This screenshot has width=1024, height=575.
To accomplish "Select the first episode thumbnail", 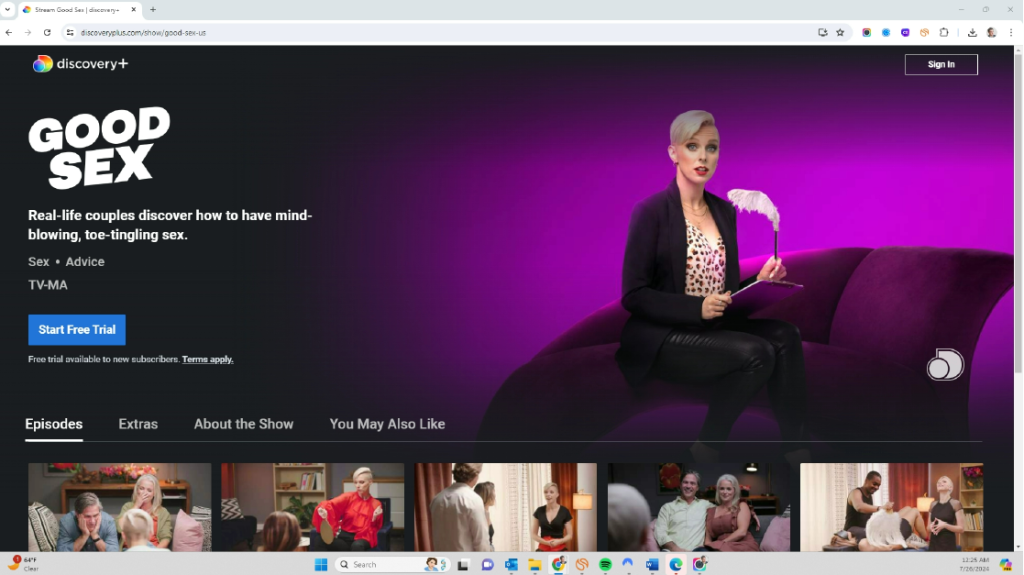I will [x=119, y=506].
